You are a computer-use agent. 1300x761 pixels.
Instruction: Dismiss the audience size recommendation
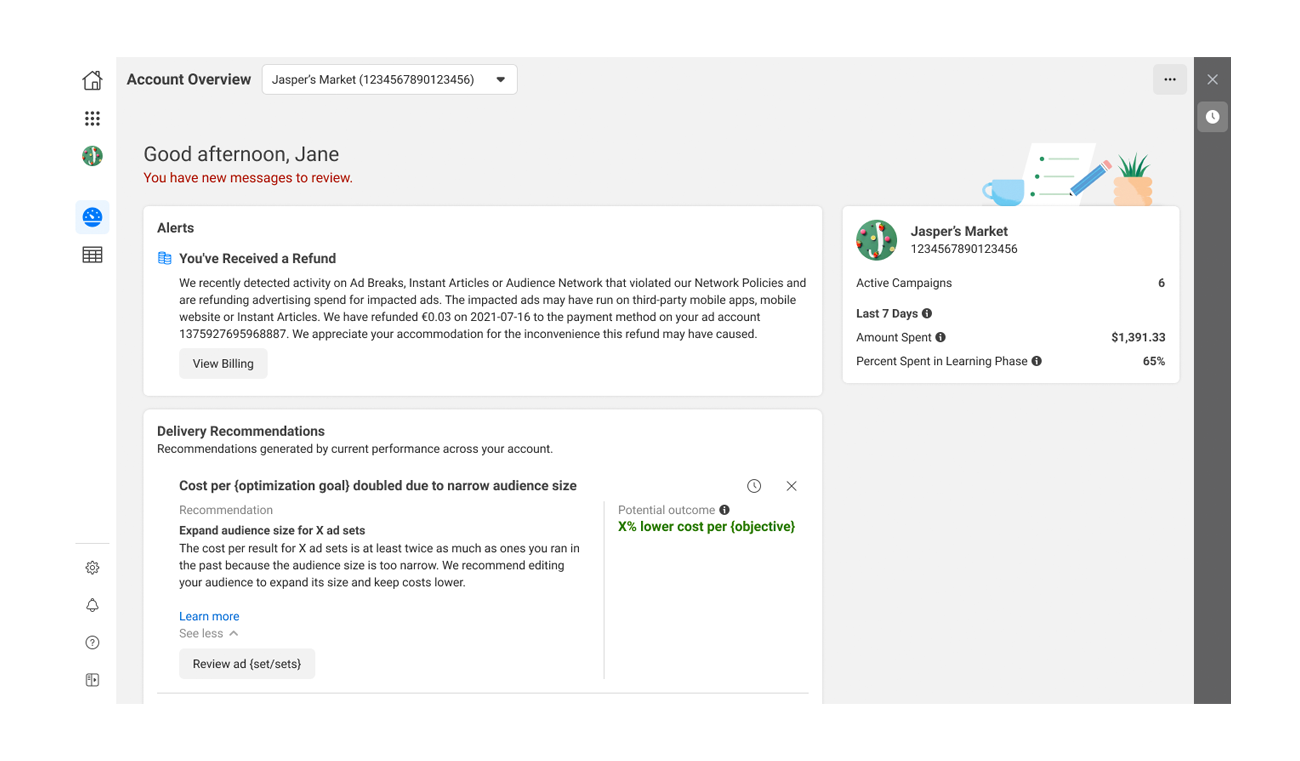click(791, 486)
